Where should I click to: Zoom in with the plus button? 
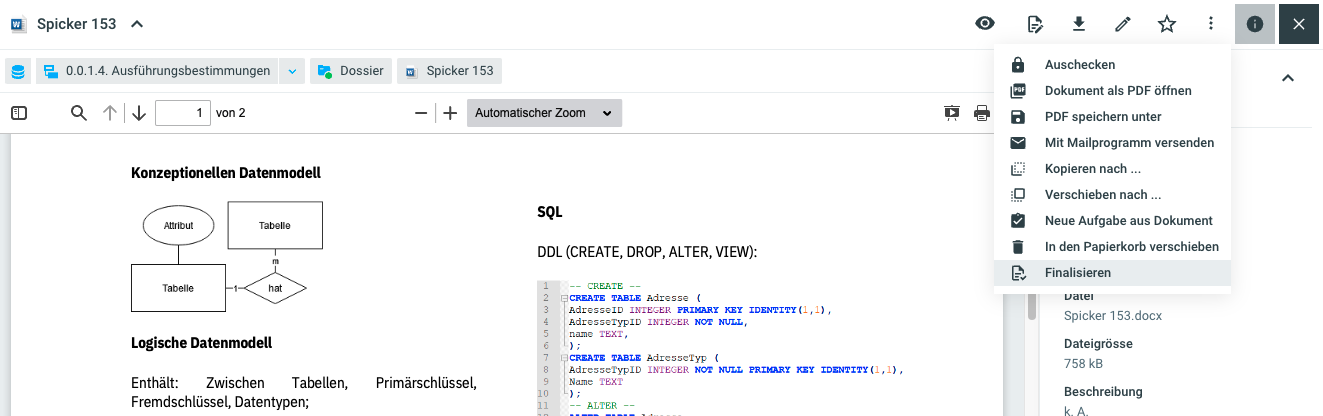[x=450, y=113]
